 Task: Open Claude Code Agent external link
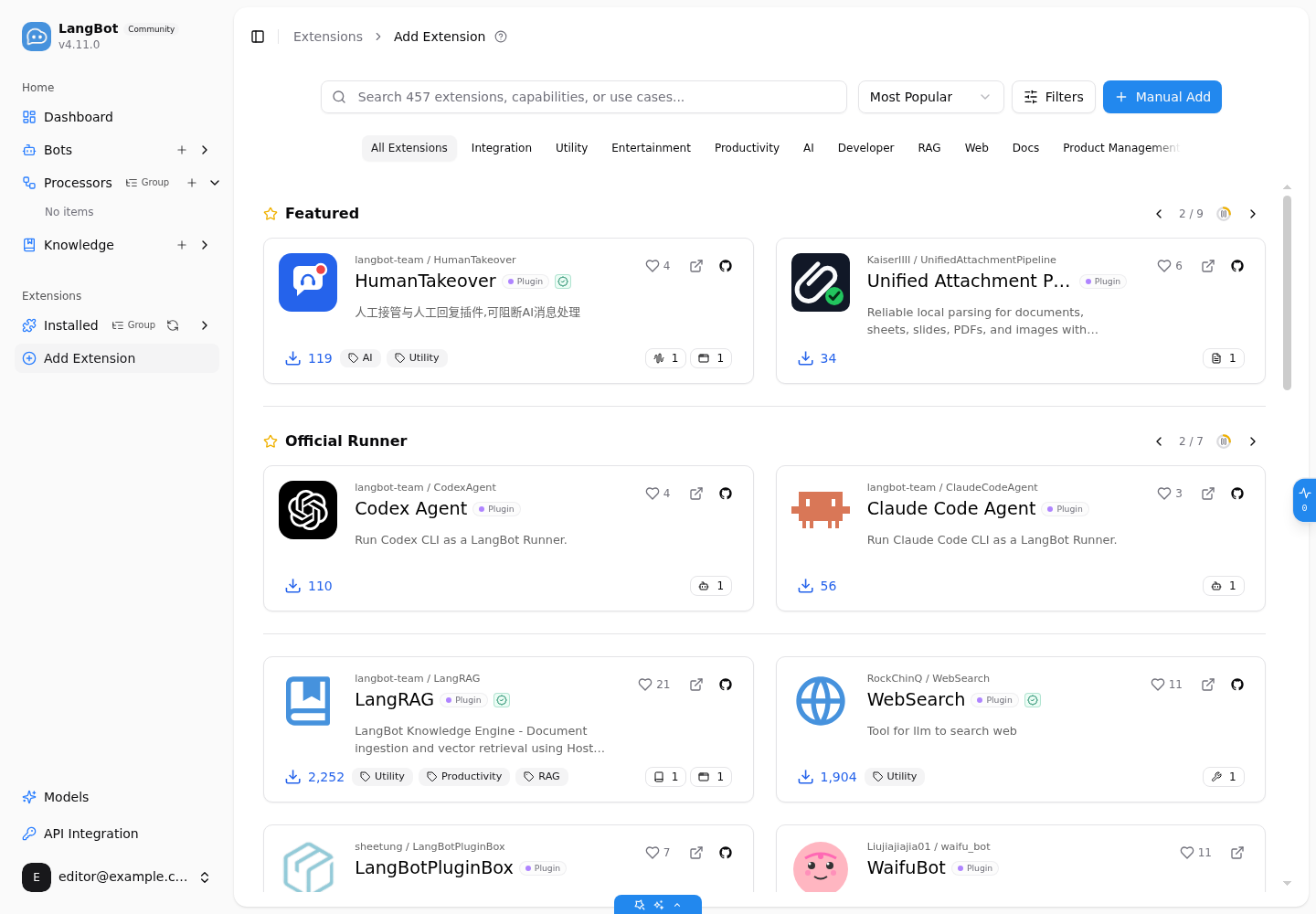(x=1208, y=494)
